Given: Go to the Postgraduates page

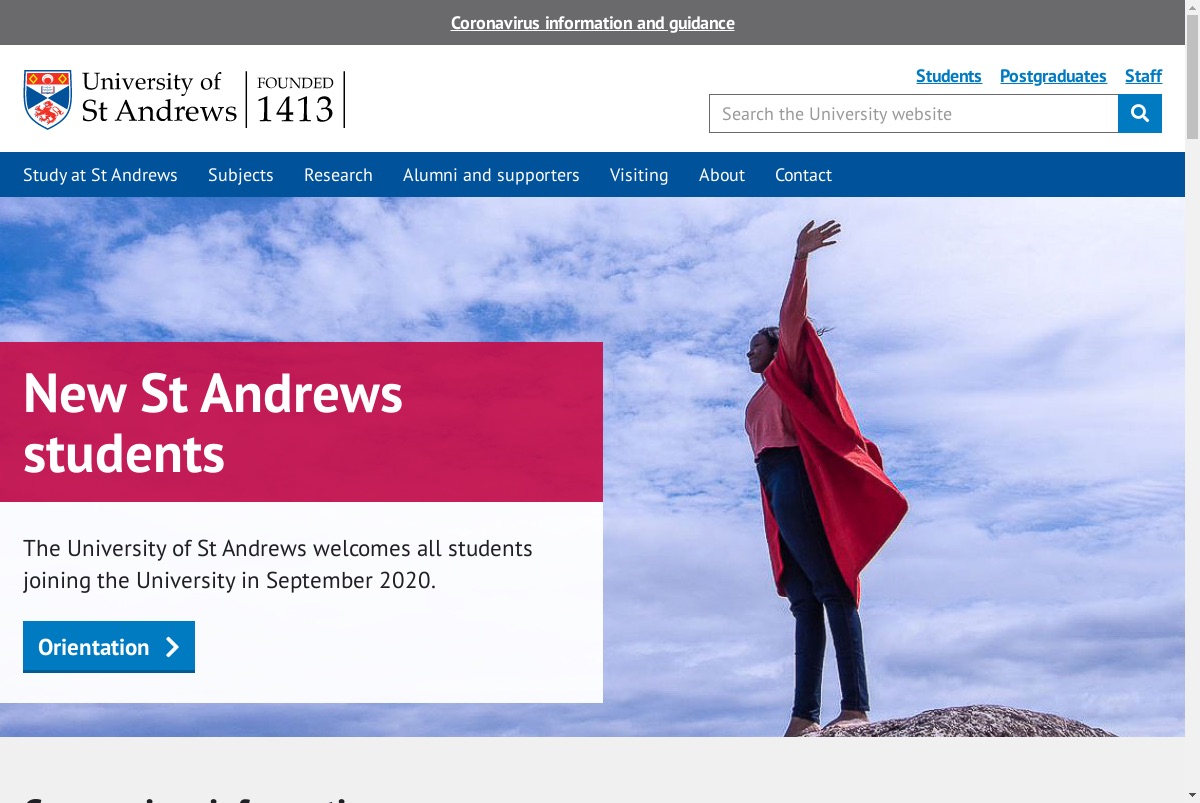Looking at the screenshot, I should point(1053,76).
